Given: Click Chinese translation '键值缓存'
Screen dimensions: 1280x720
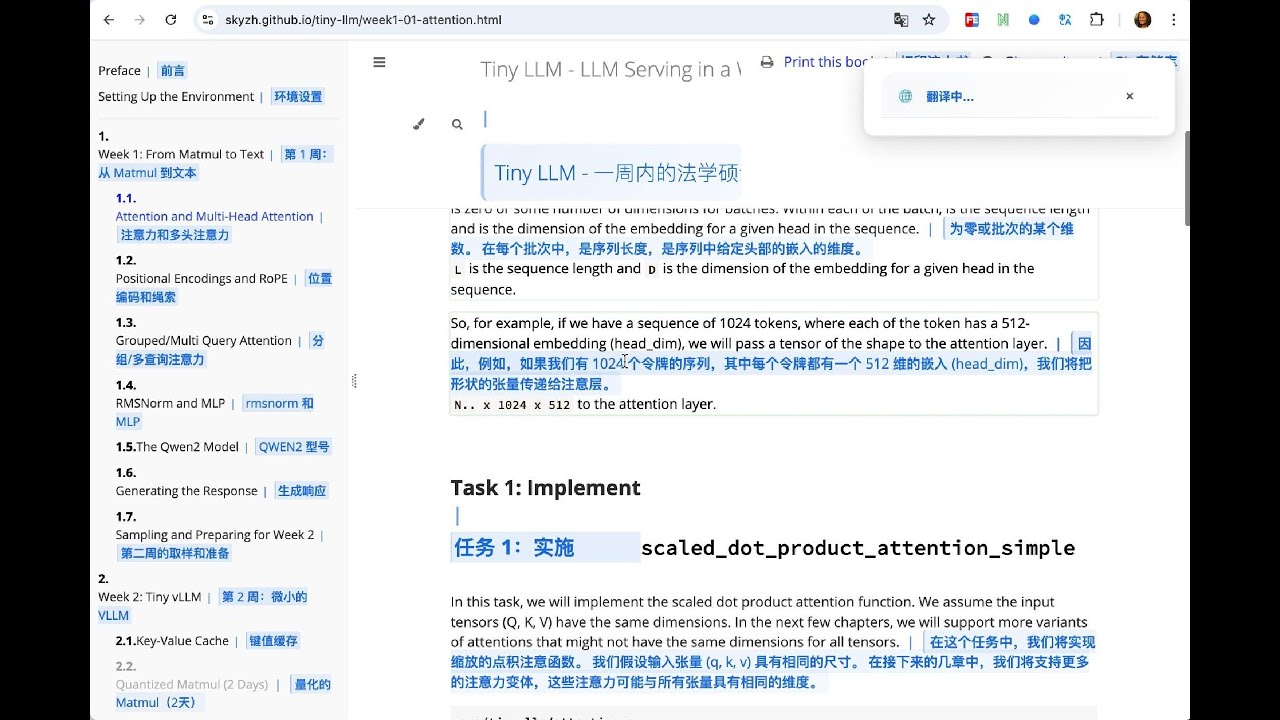Looking at the screenshot, I should point(273,641).
